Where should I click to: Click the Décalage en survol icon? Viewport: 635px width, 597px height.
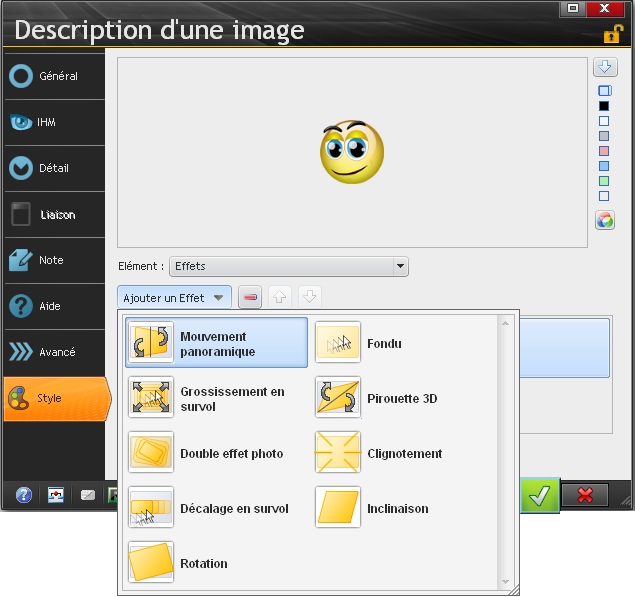click(151, 508)
